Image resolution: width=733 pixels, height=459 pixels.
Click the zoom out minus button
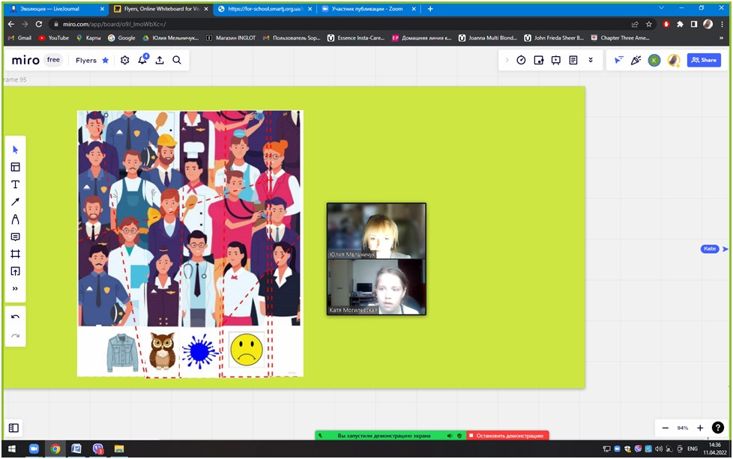tap(666, 428)
